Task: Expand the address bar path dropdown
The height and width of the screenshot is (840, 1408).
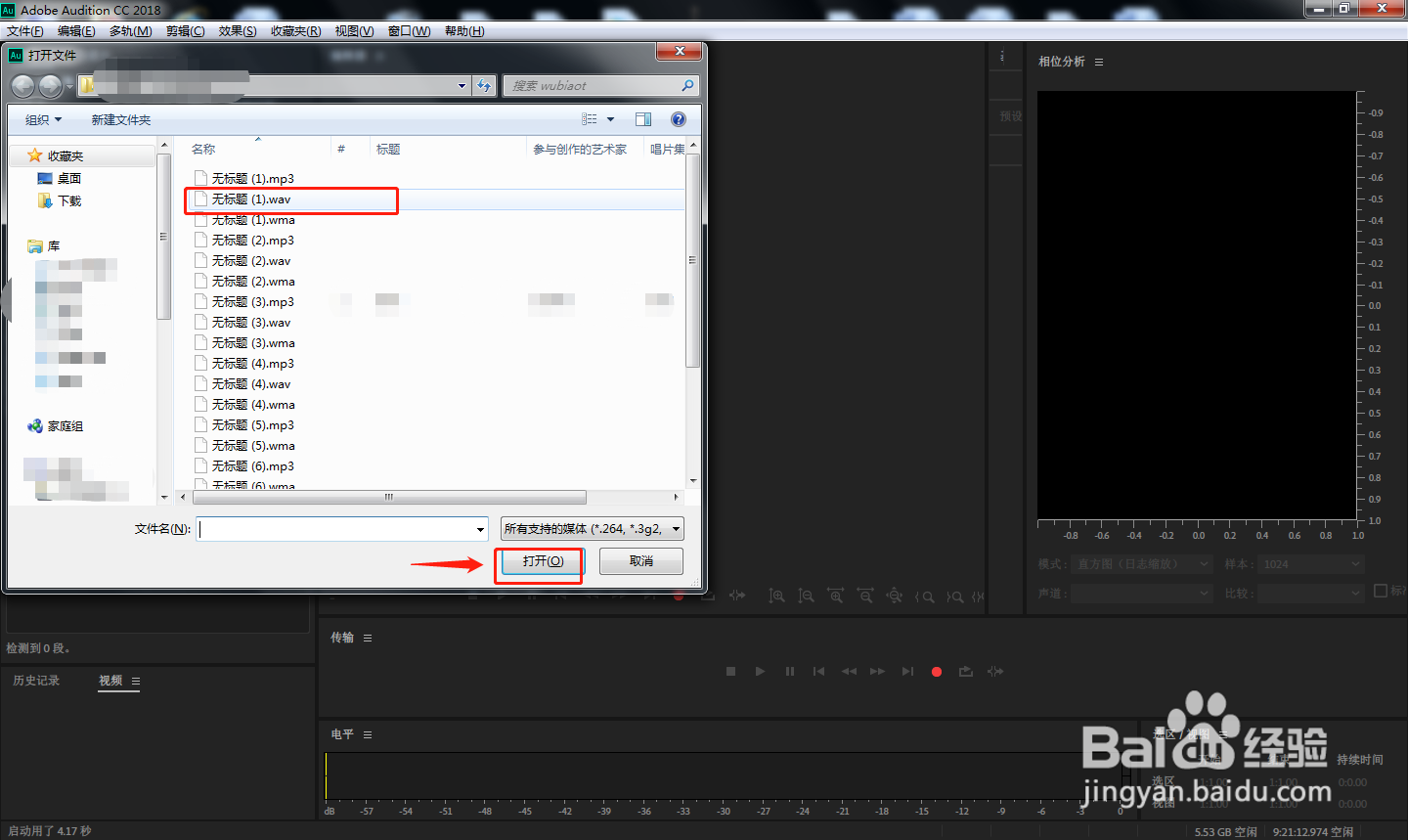Action: [x=462, y=86]
